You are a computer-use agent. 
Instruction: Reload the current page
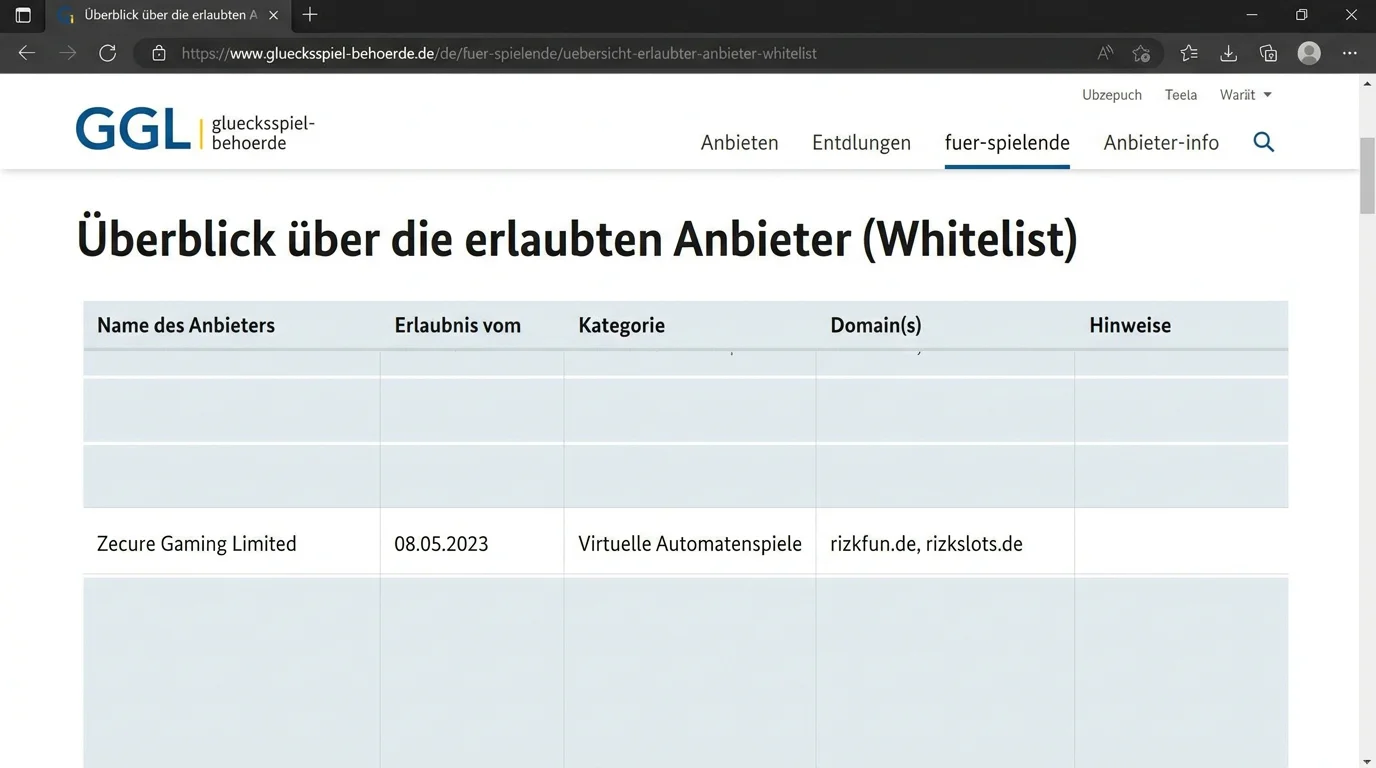pos(107,53)
